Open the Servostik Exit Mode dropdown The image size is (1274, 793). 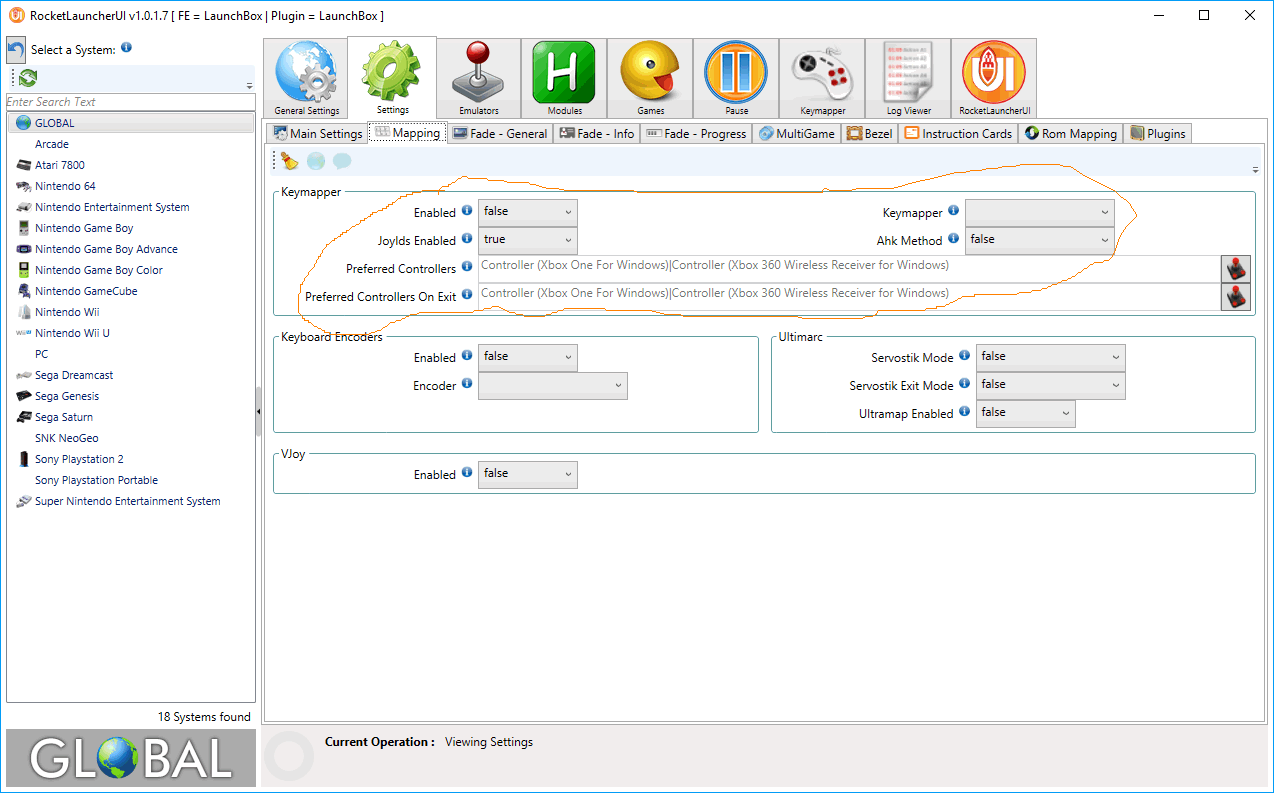[x=1051, y=385]
